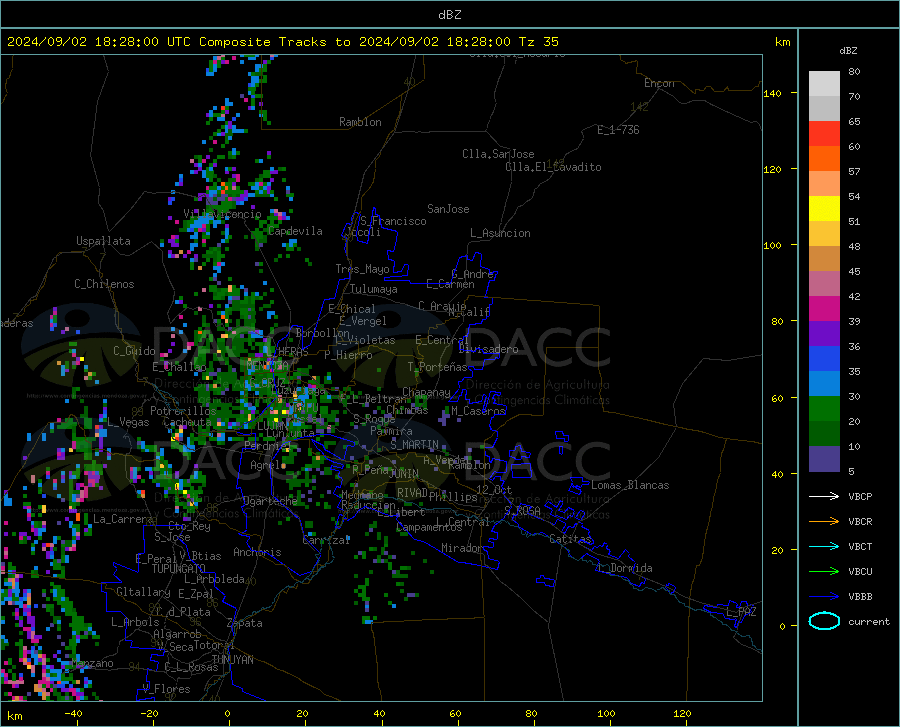Screen dimensions: 900x727
Task: Click the 'E_1-736' map label
Action: 618,130
